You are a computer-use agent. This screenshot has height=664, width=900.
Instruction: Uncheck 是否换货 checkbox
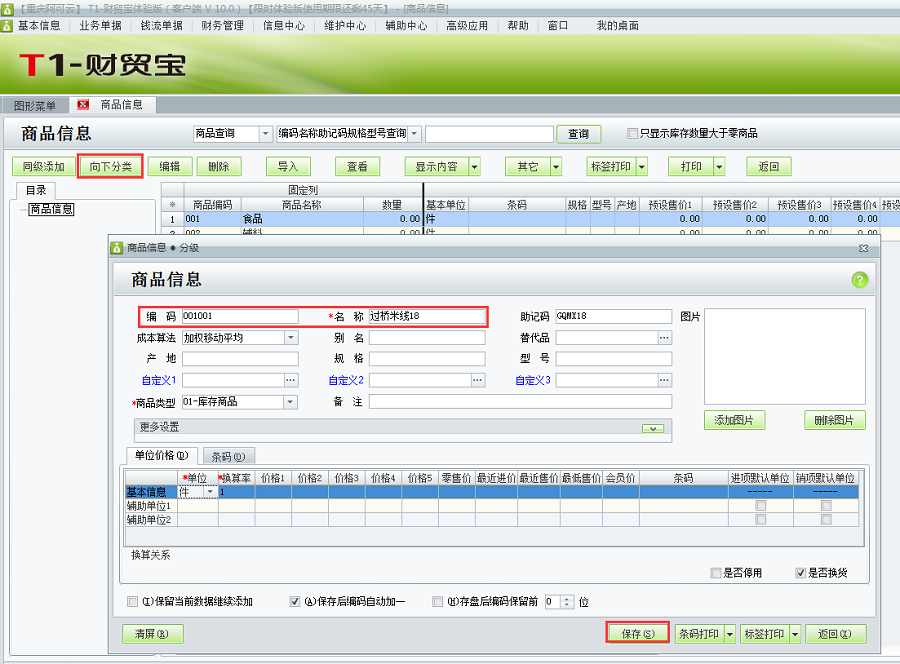pos(800,573)
